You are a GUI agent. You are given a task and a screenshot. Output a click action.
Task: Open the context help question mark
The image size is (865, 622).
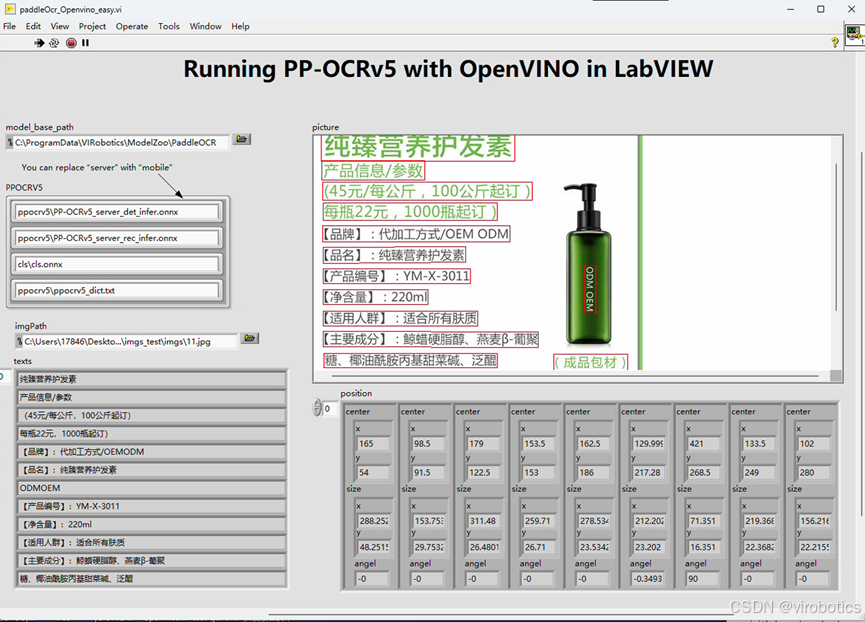[835, 42]
